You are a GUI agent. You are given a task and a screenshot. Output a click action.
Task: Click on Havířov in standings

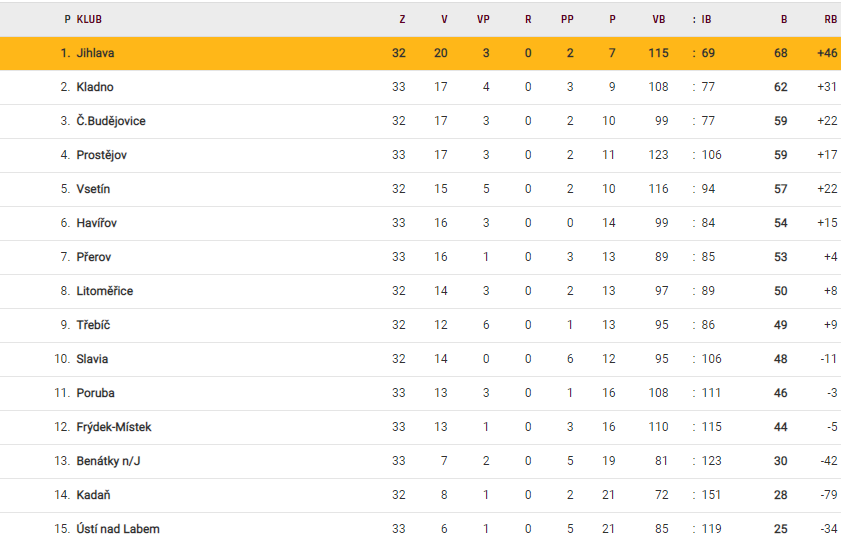click(x=96, y=223)
